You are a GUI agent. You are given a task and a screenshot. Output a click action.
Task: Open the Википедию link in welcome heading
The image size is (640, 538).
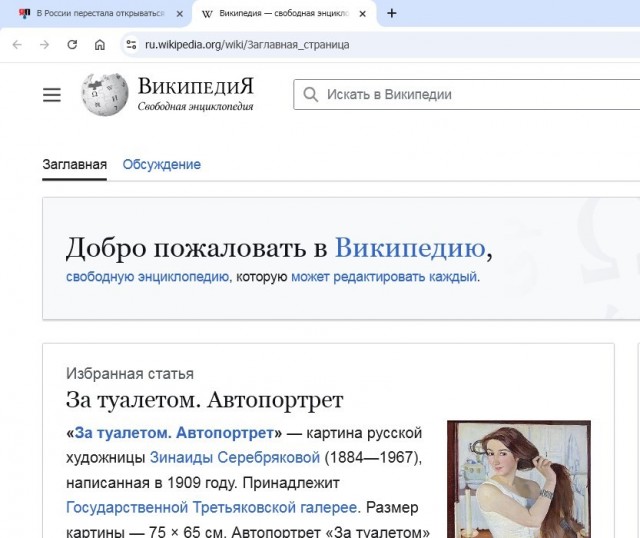click(410, 248)
